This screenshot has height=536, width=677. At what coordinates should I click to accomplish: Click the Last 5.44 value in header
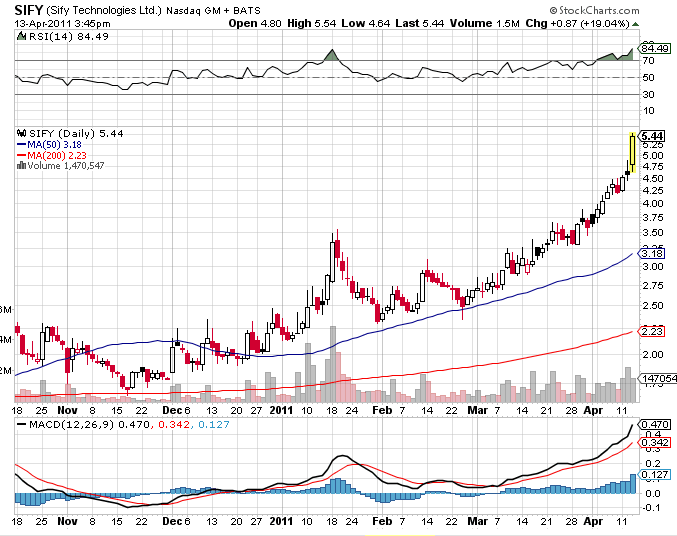click(420, 23)
